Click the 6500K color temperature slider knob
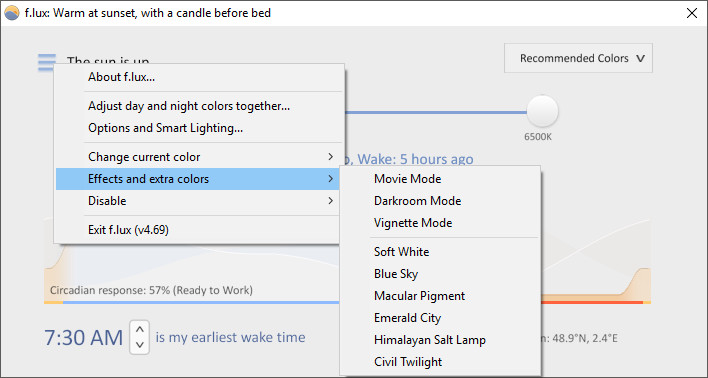This screenshot has width=708, height=378. coord(542,111)
